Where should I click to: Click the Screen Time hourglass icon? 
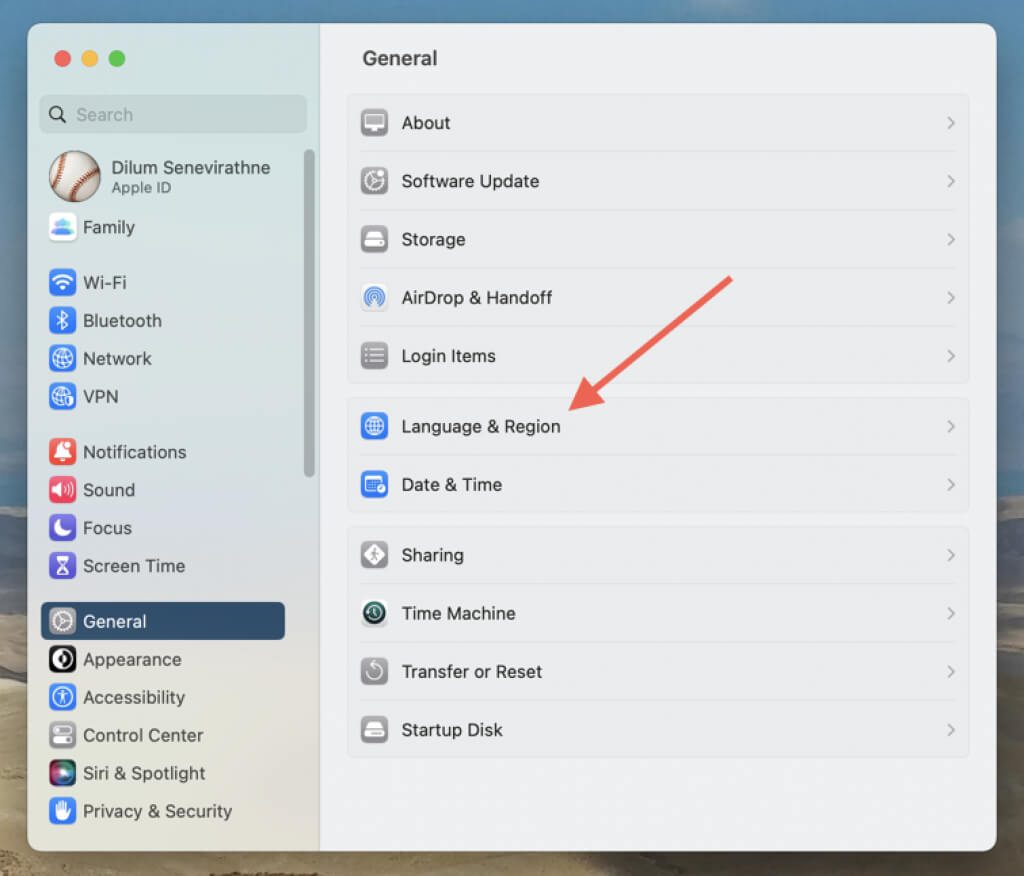click(x=62, y=565)
